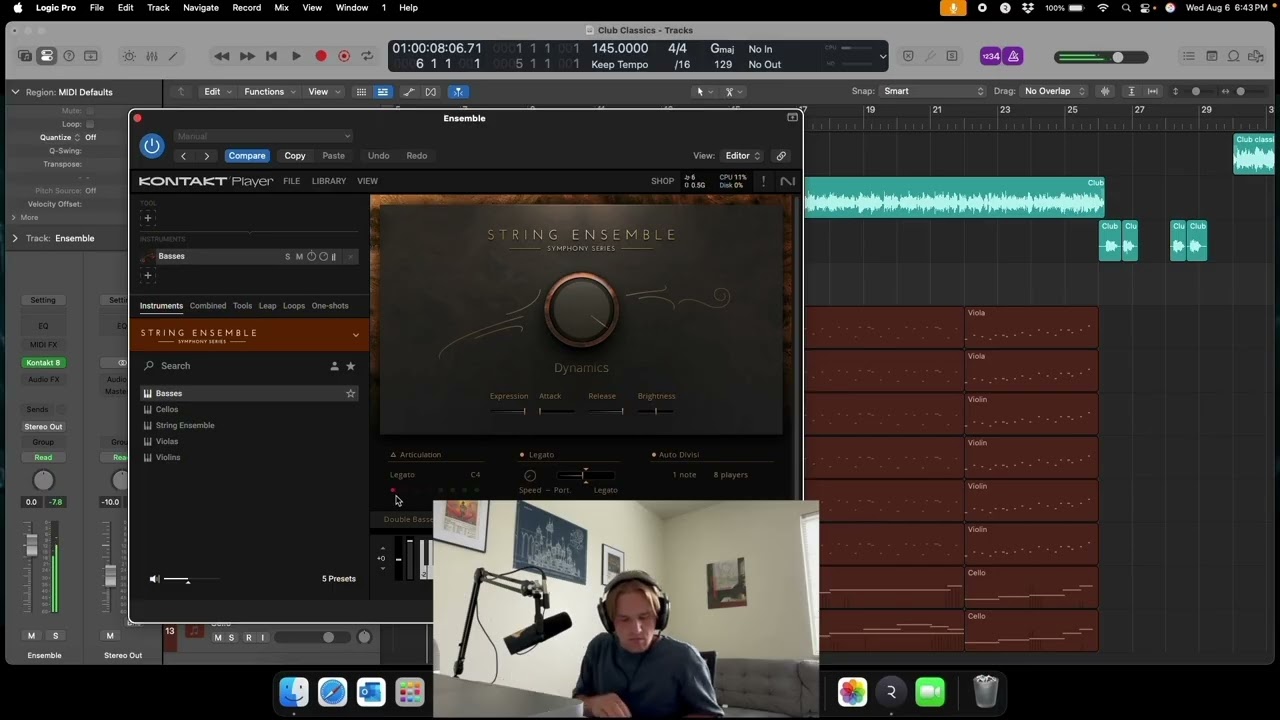Viewport: 1280px width, 720px height.
Task: Enable the Count-in 1234 button
Action: 990,56
